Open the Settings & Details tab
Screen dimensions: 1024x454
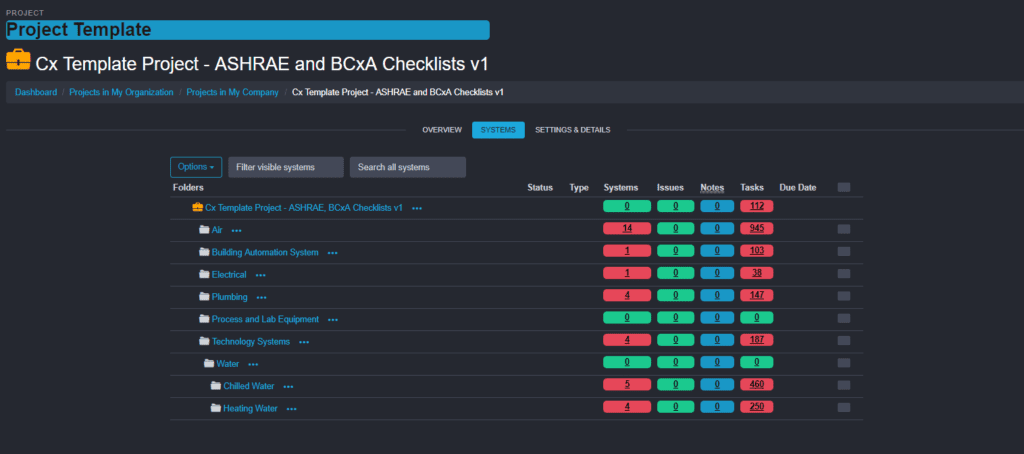(573, 130)
